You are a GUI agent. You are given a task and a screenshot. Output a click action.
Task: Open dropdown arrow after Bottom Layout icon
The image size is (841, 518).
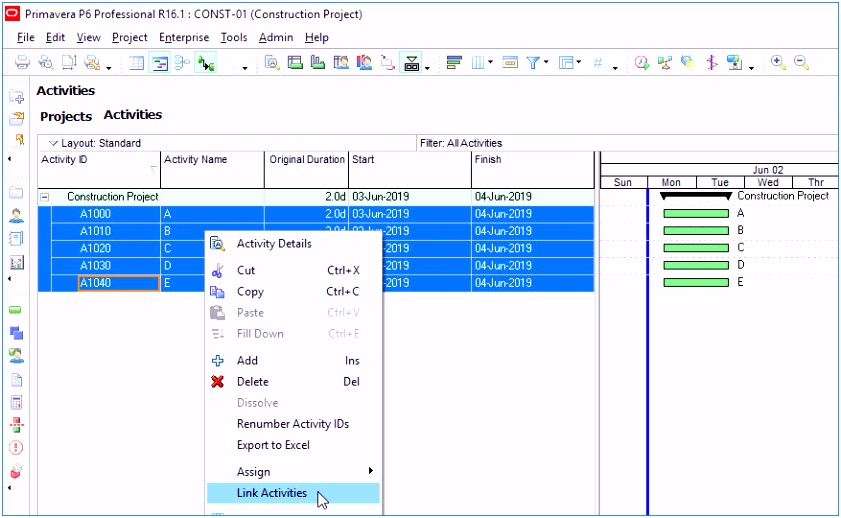[427, 68]
